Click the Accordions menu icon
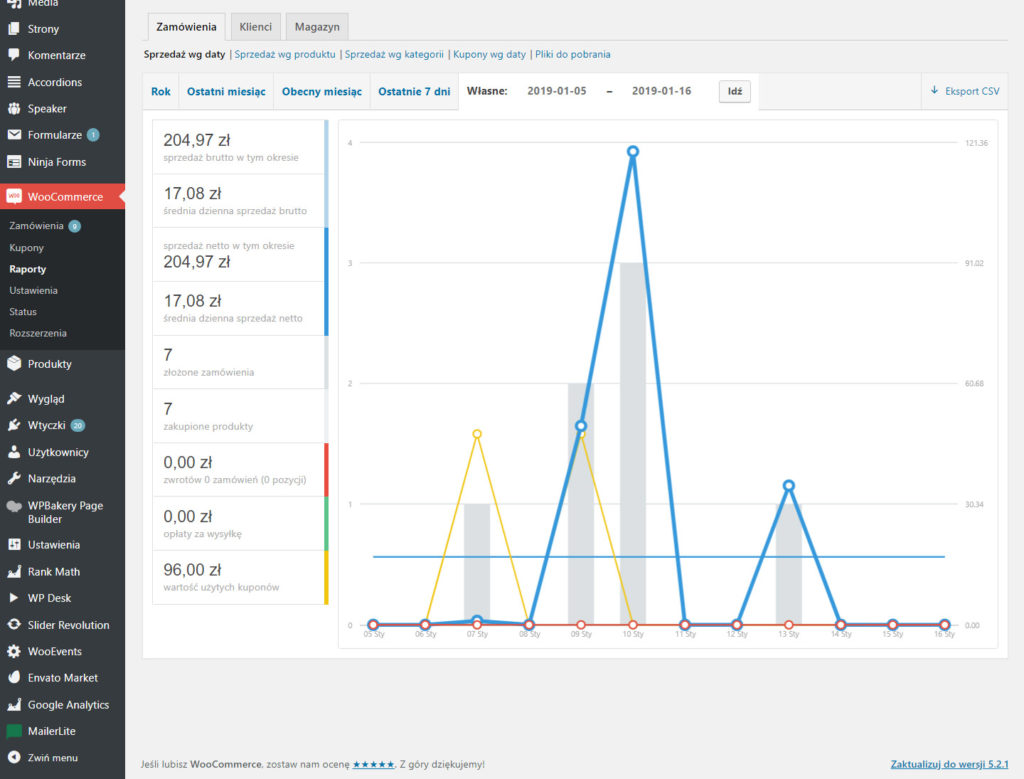Screen dimensions: 1024x779 coord(14,82)
